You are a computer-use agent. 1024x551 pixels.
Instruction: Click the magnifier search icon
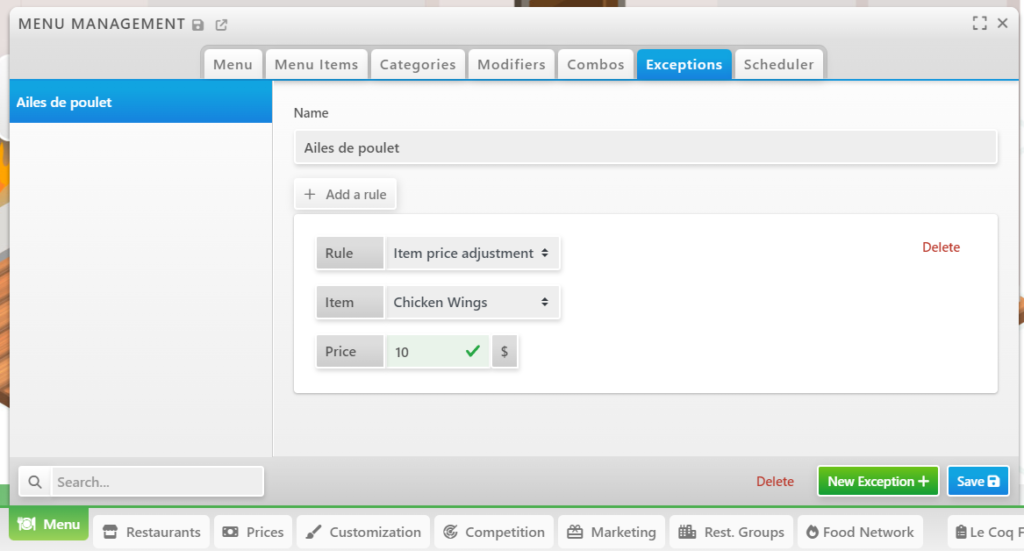(x=35, y=482)
